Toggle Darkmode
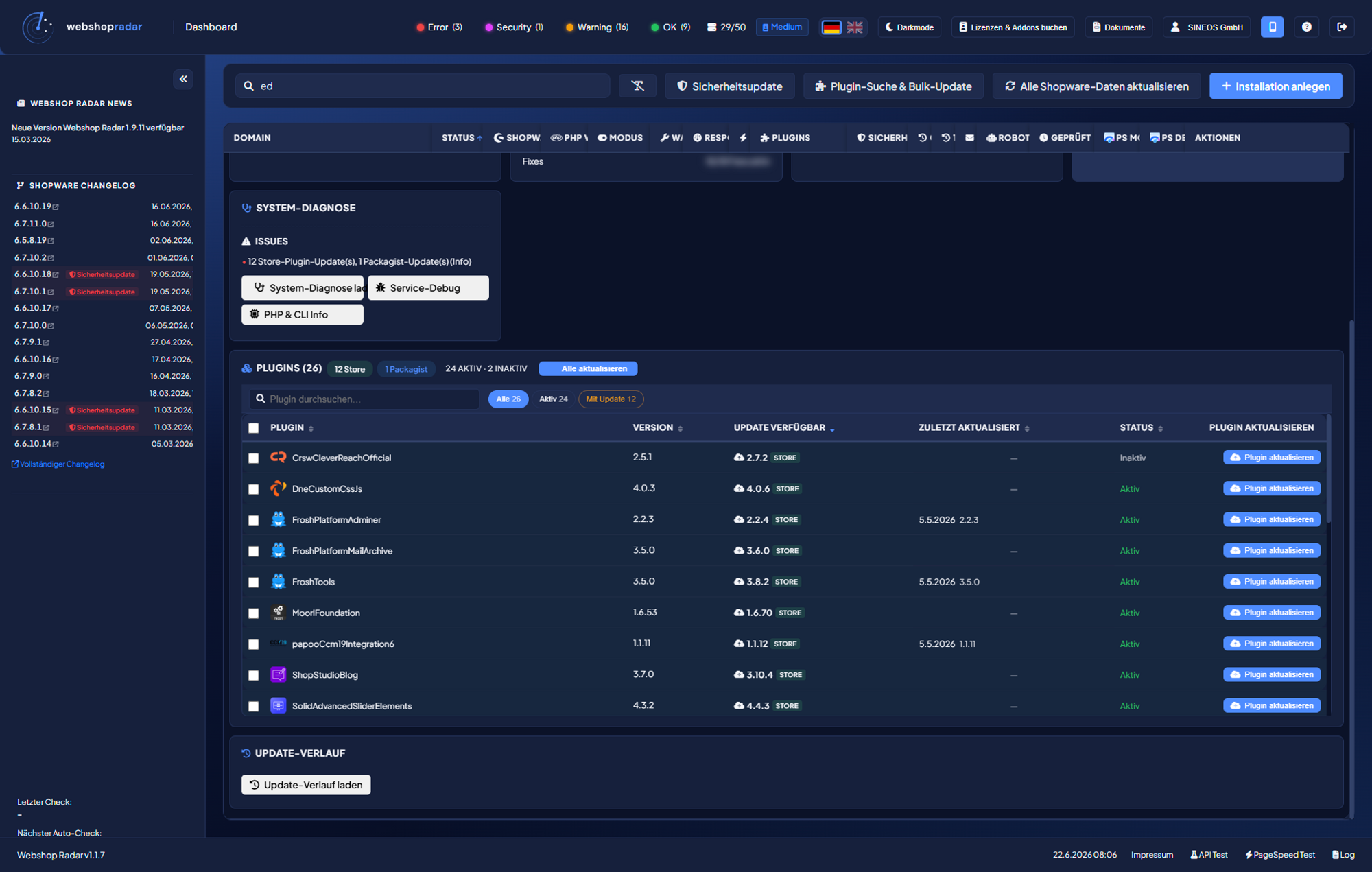The height and width of the screenshot is (872, 1372). point(910,27)
